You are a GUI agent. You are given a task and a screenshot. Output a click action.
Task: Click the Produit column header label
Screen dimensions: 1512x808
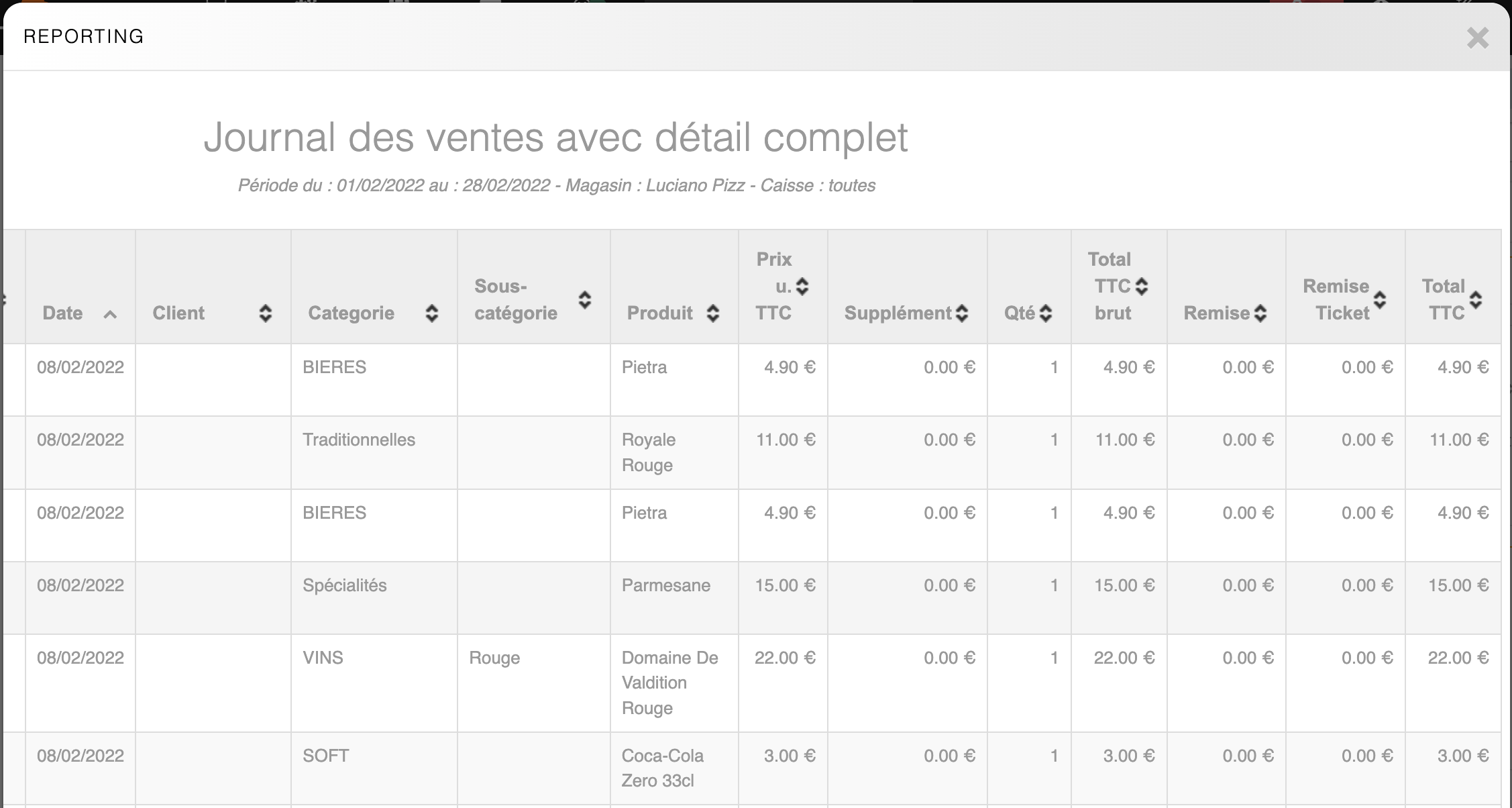click(x=659, y=313)
